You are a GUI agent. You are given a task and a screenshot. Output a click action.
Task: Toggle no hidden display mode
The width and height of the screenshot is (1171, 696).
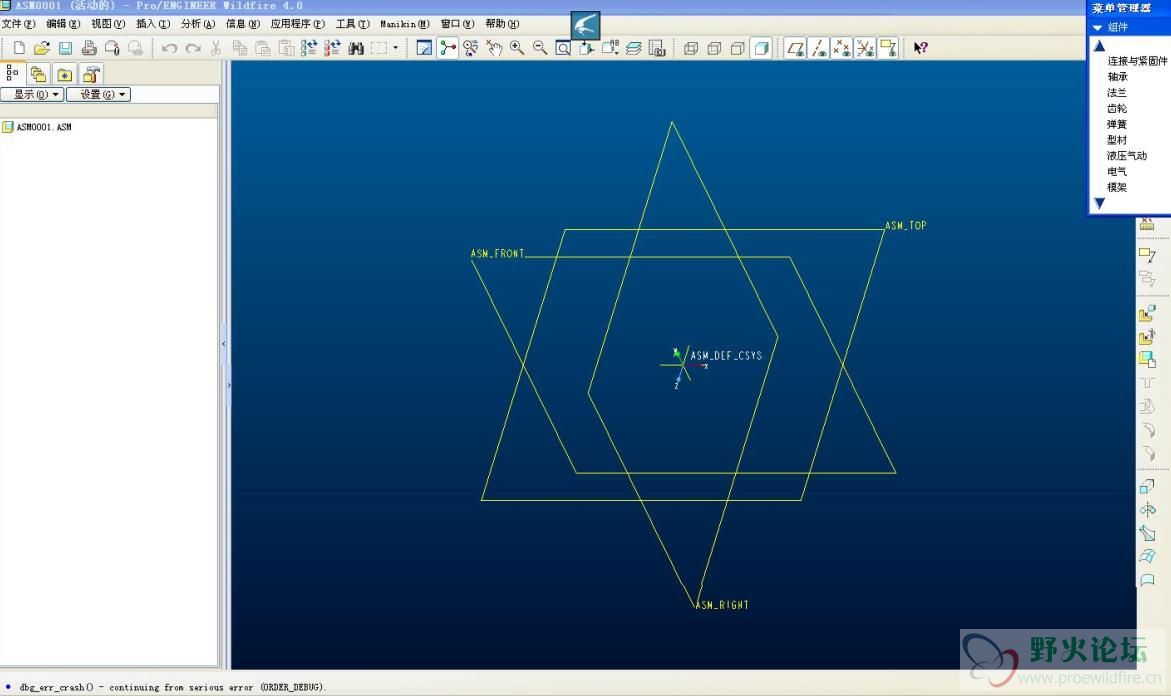[737, 49]
